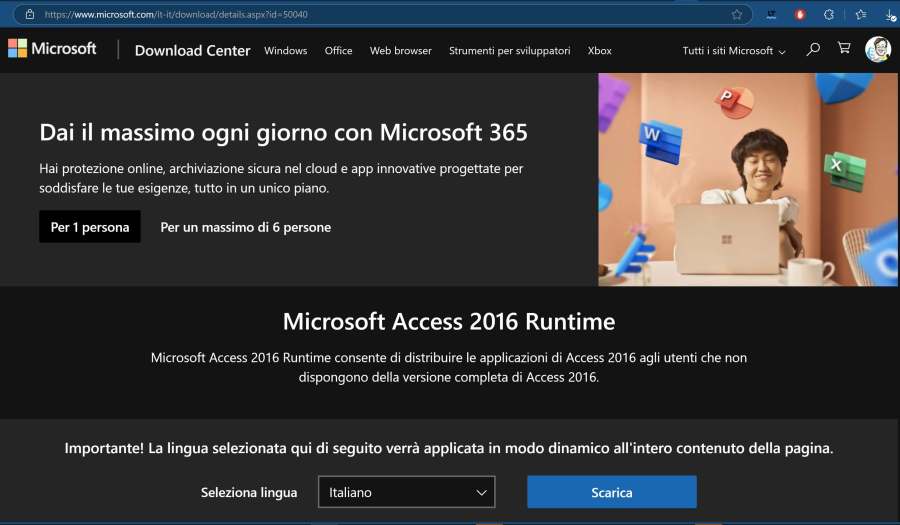900x525 pixels.
Task: Open the Windows navigation item
Action: 285,50
